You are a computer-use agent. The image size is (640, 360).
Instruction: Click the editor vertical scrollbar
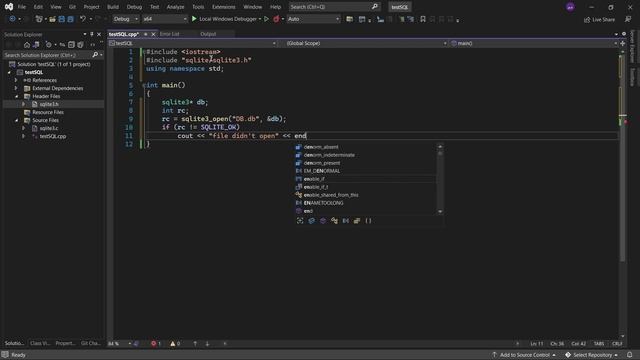tap(622, 194)
